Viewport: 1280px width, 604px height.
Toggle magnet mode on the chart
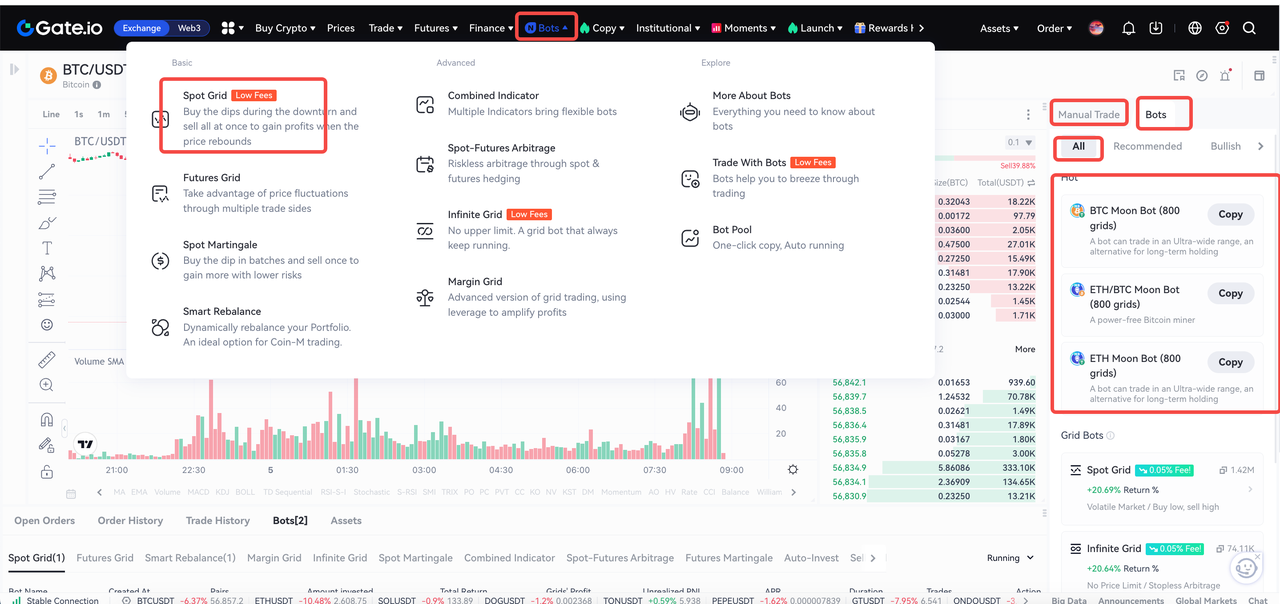[46, 419]
